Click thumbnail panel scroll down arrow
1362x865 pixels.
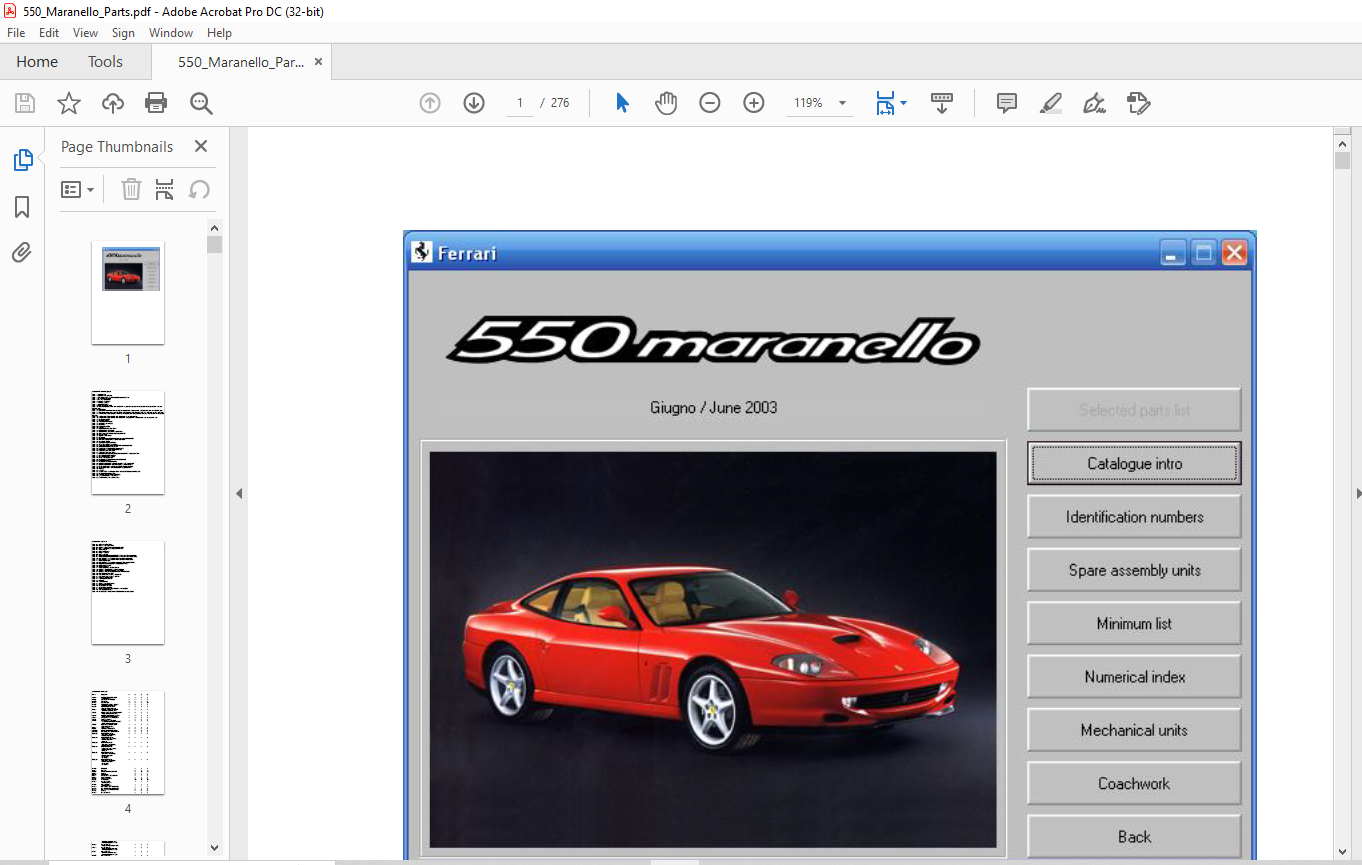point(214,848)
